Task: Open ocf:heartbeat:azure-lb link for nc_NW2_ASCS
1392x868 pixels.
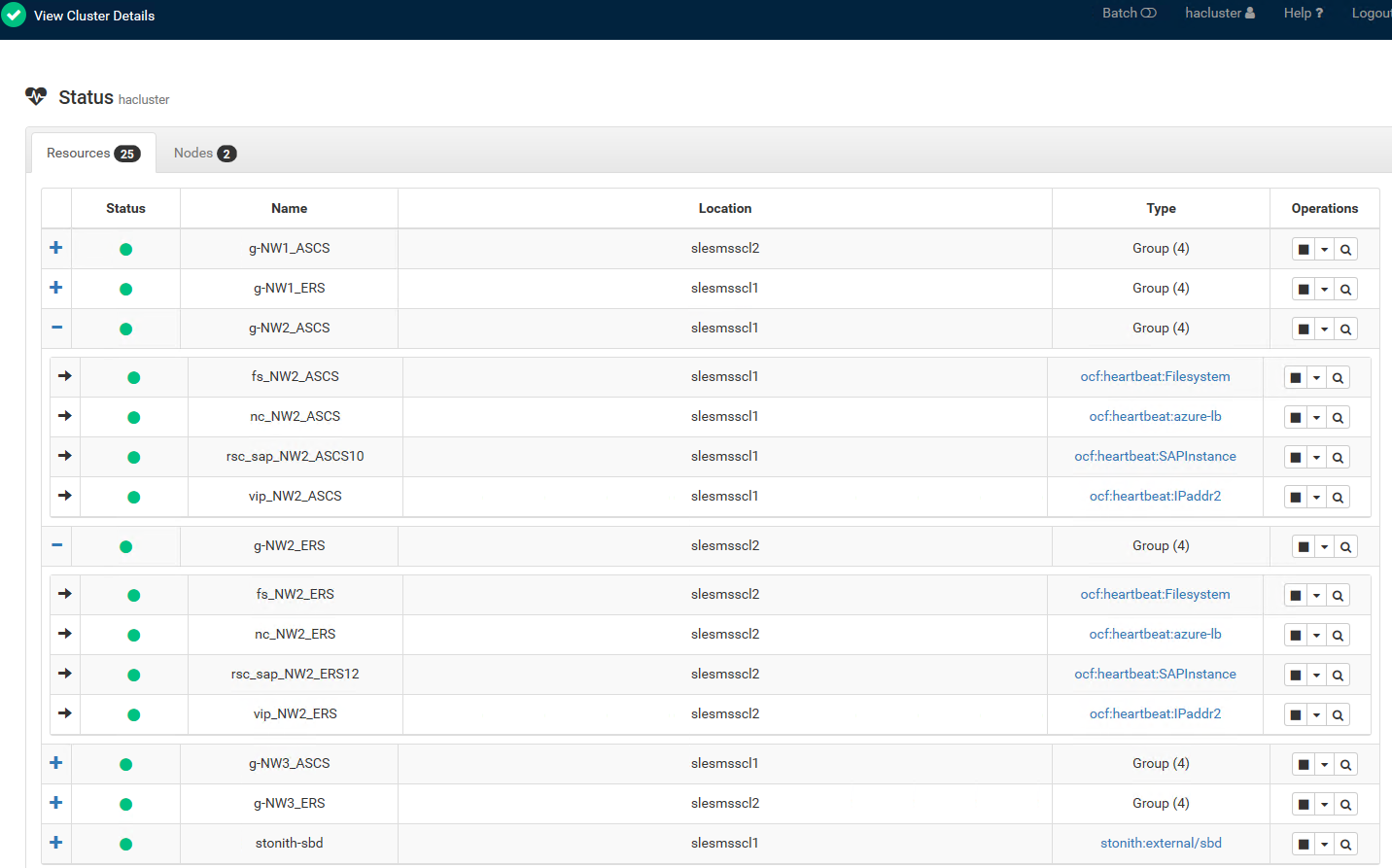Action: click(1155, 416)
